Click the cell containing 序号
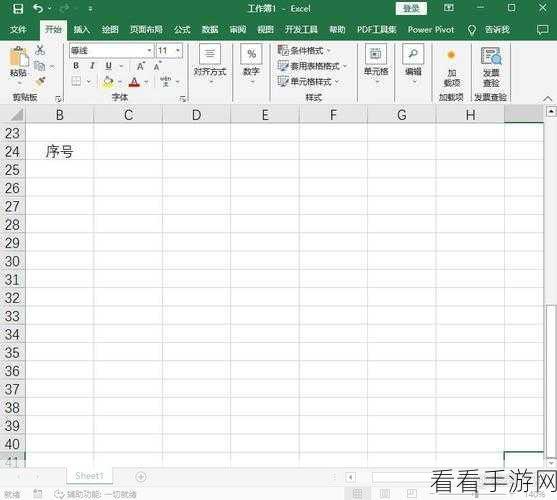 tap(60, 152)
